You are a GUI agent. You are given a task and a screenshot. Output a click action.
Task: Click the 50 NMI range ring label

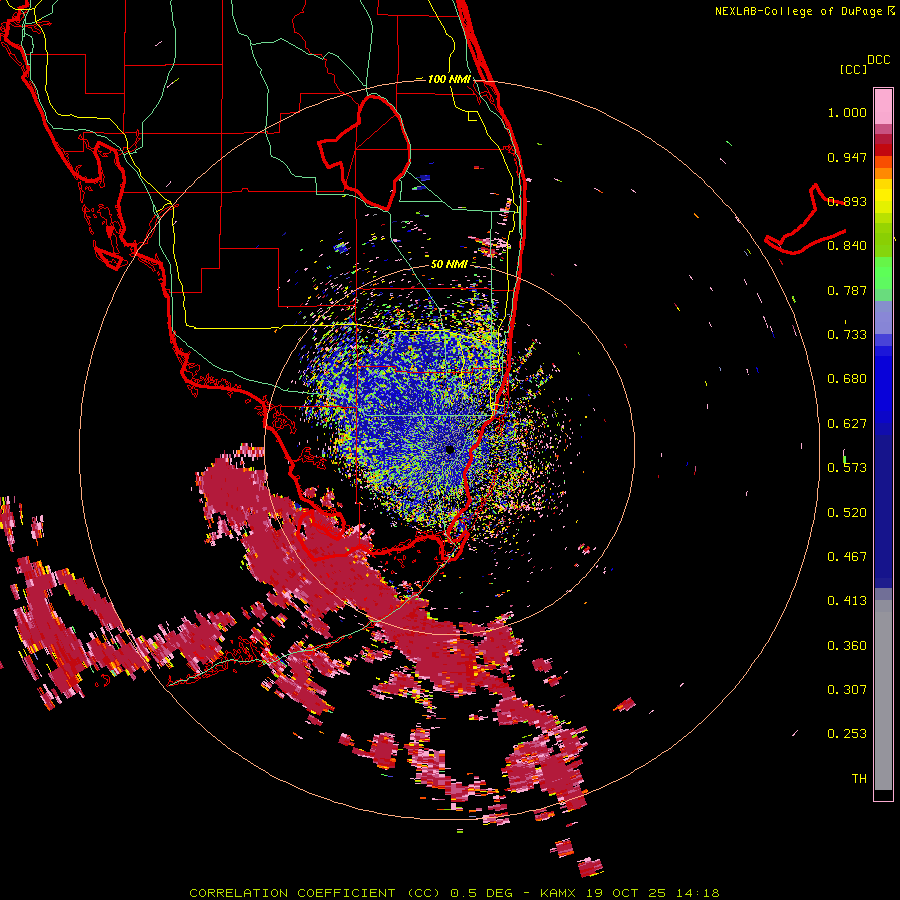click(449, 264)
